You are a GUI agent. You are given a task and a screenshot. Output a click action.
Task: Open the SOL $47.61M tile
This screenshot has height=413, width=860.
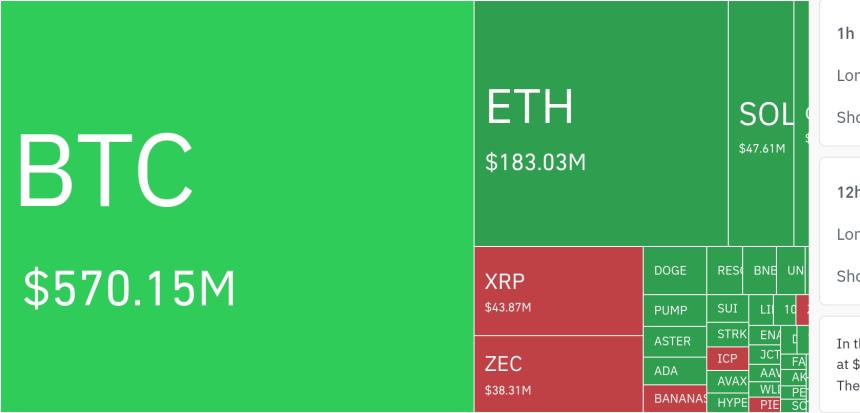760,123
